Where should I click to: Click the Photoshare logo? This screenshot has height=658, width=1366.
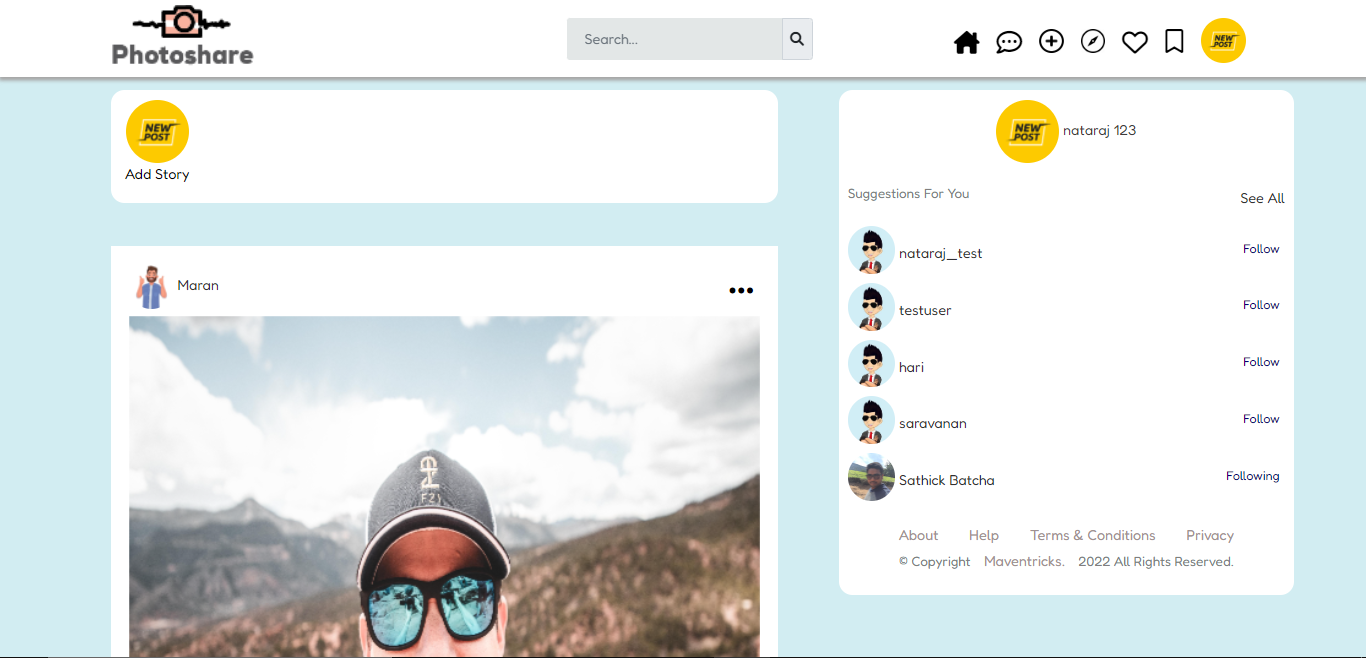coord(182,37)
